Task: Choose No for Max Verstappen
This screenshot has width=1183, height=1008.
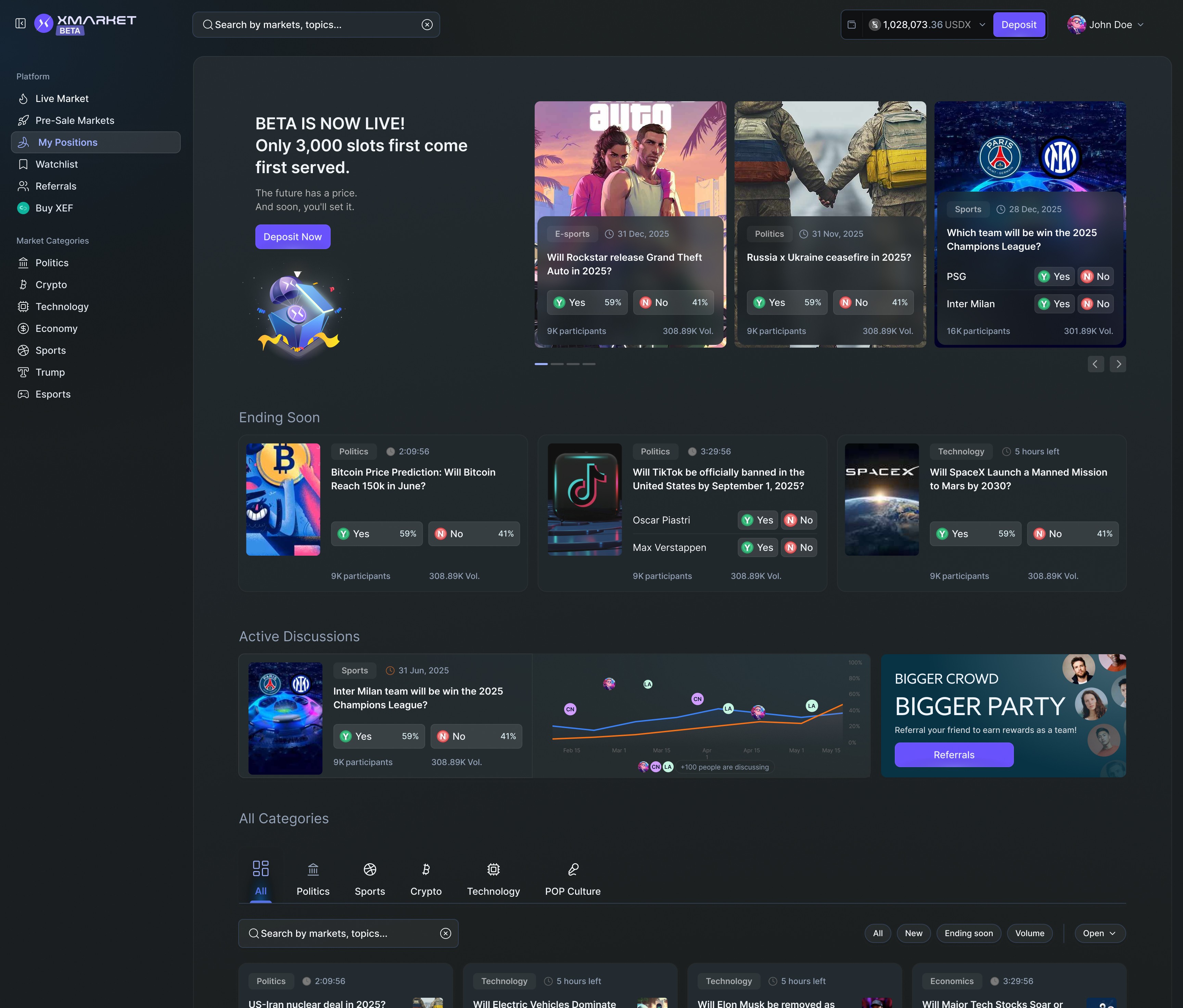Action: pos(799,547)
